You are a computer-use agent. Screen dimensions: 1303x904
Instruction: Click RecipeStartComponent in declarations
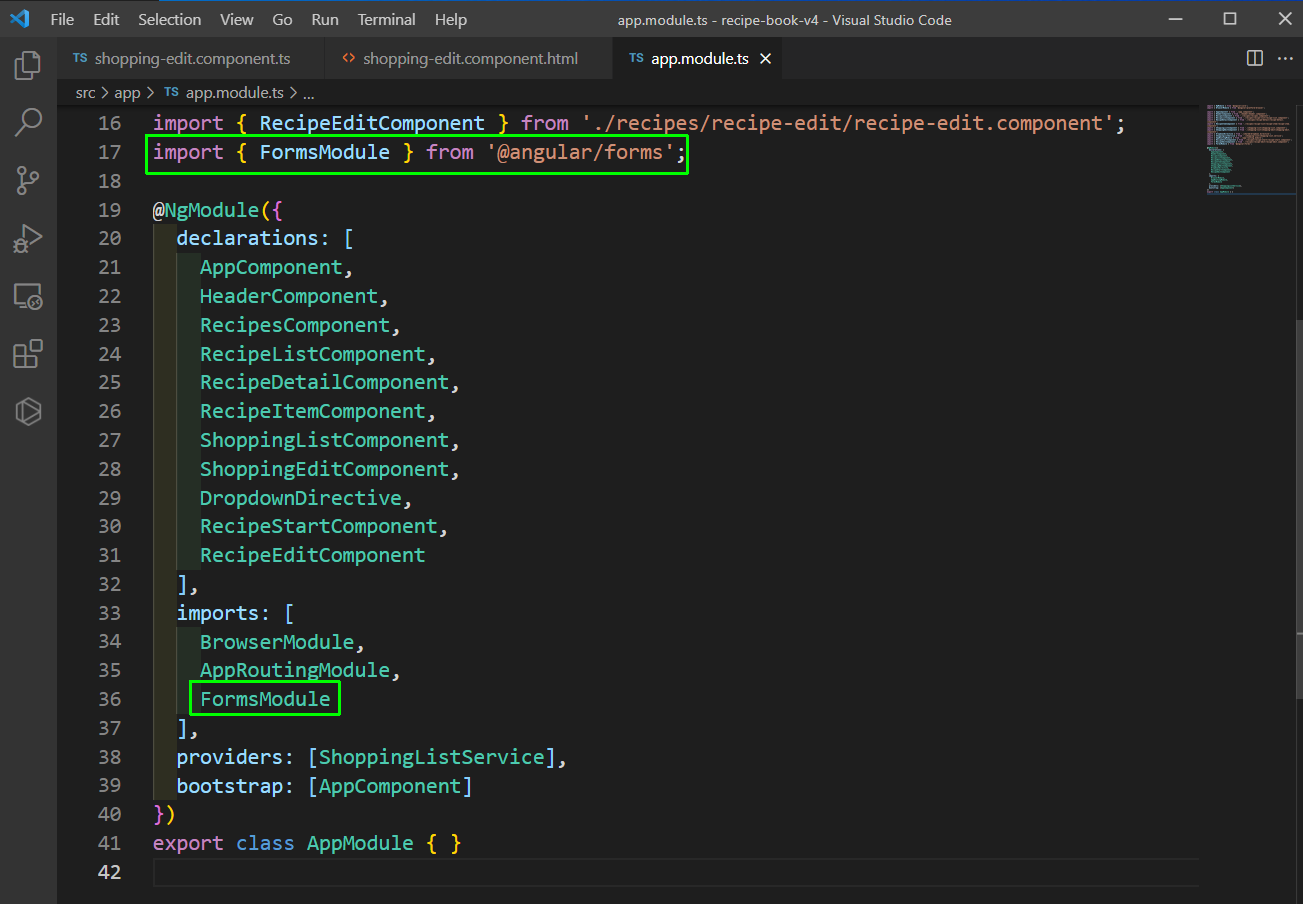click(319, 526)
